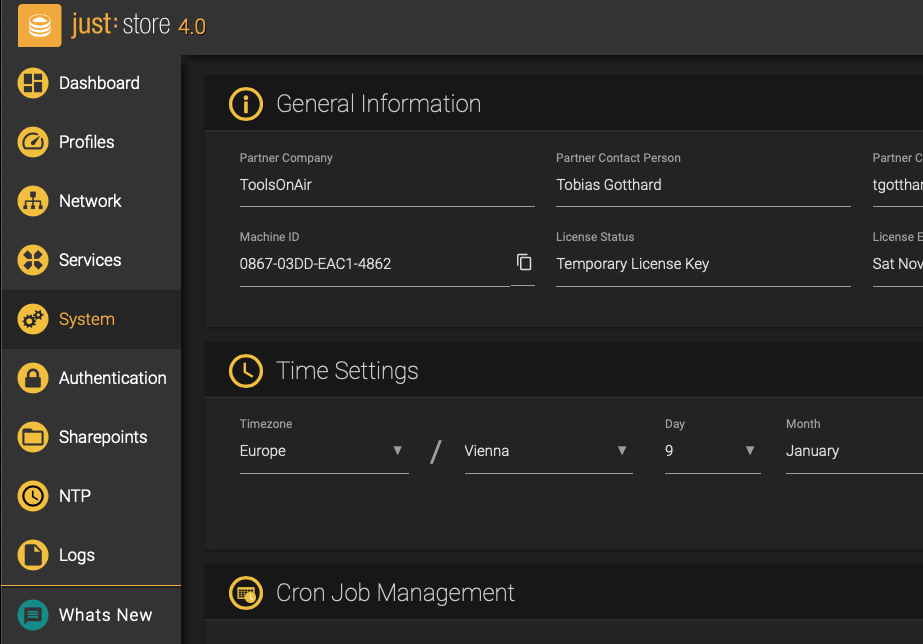Click the System gears icon

coord(33,319)
